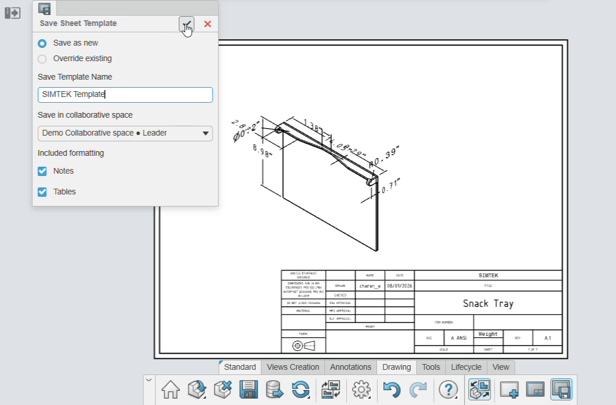Click the panel dock arrow icon at top left
Screen dimensions: 616x405
coord(13,13)
